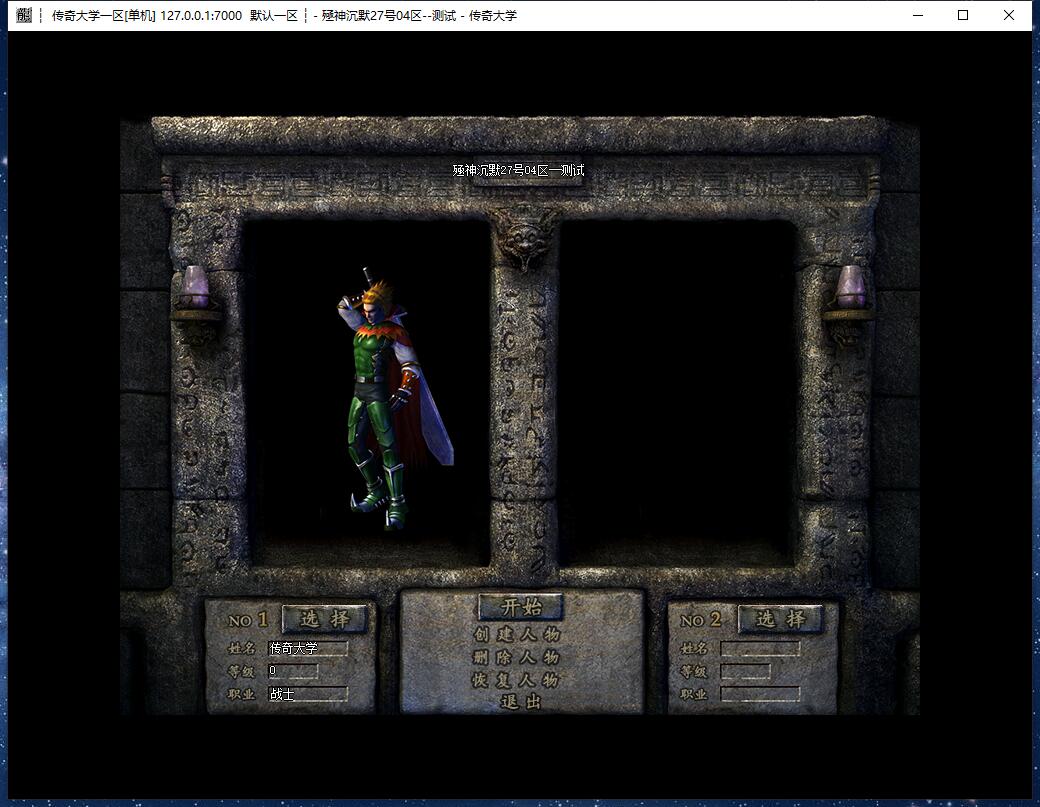Click the empty NO 2 等级 field
Screen dimensions: 1040x807
pyautogui.click(x=746, y=671)
